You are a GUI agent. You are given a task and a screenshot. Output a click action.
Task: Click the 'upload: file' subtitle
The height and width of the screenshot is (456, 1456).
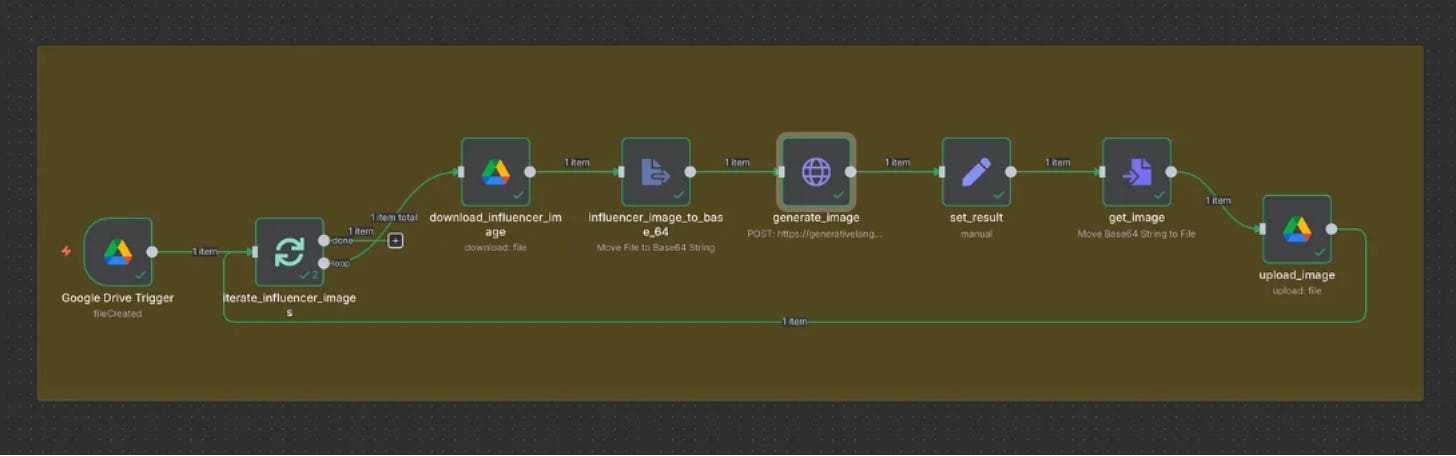[x=1297, y=291]
